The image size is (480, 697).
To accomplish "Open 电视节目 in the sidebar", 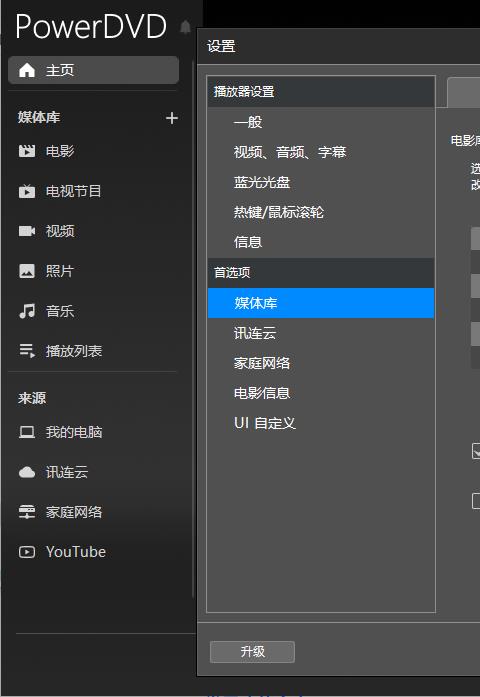I will [x=74, y=191].
